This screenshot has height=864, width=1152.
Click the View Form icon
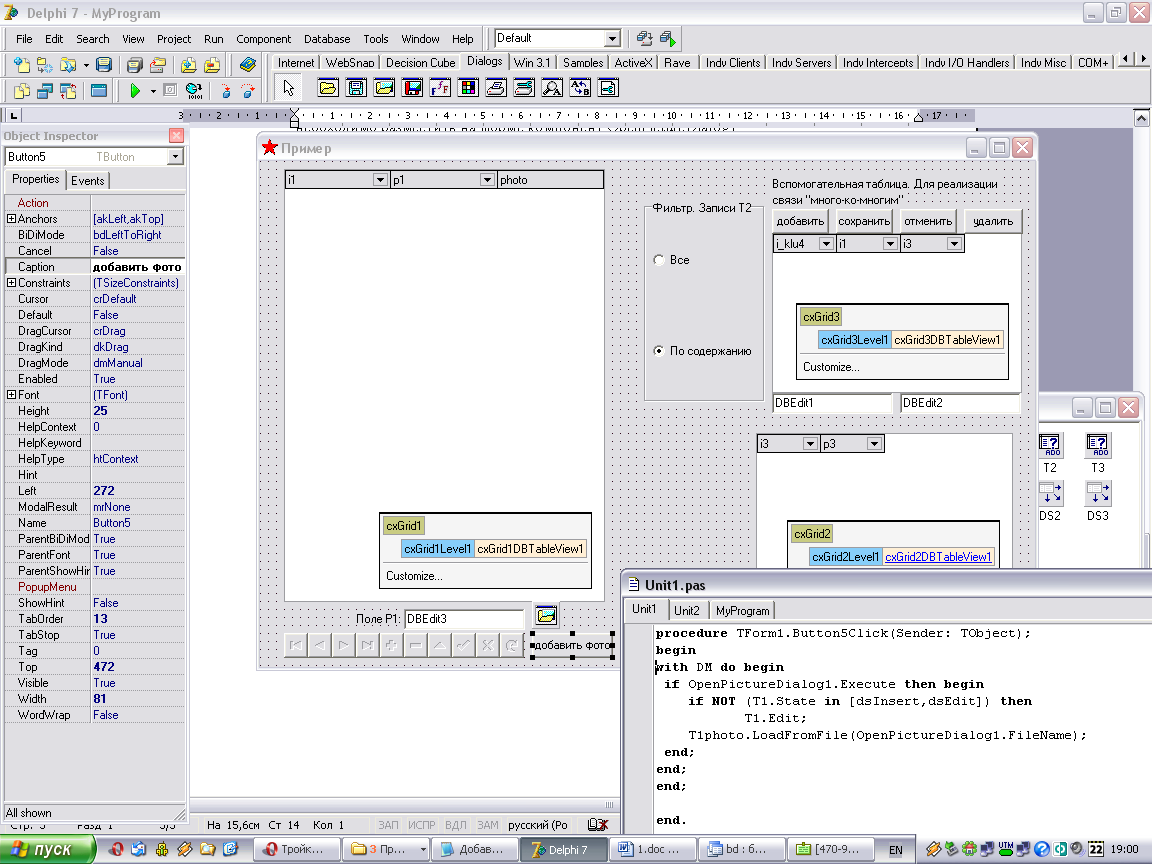45,90
